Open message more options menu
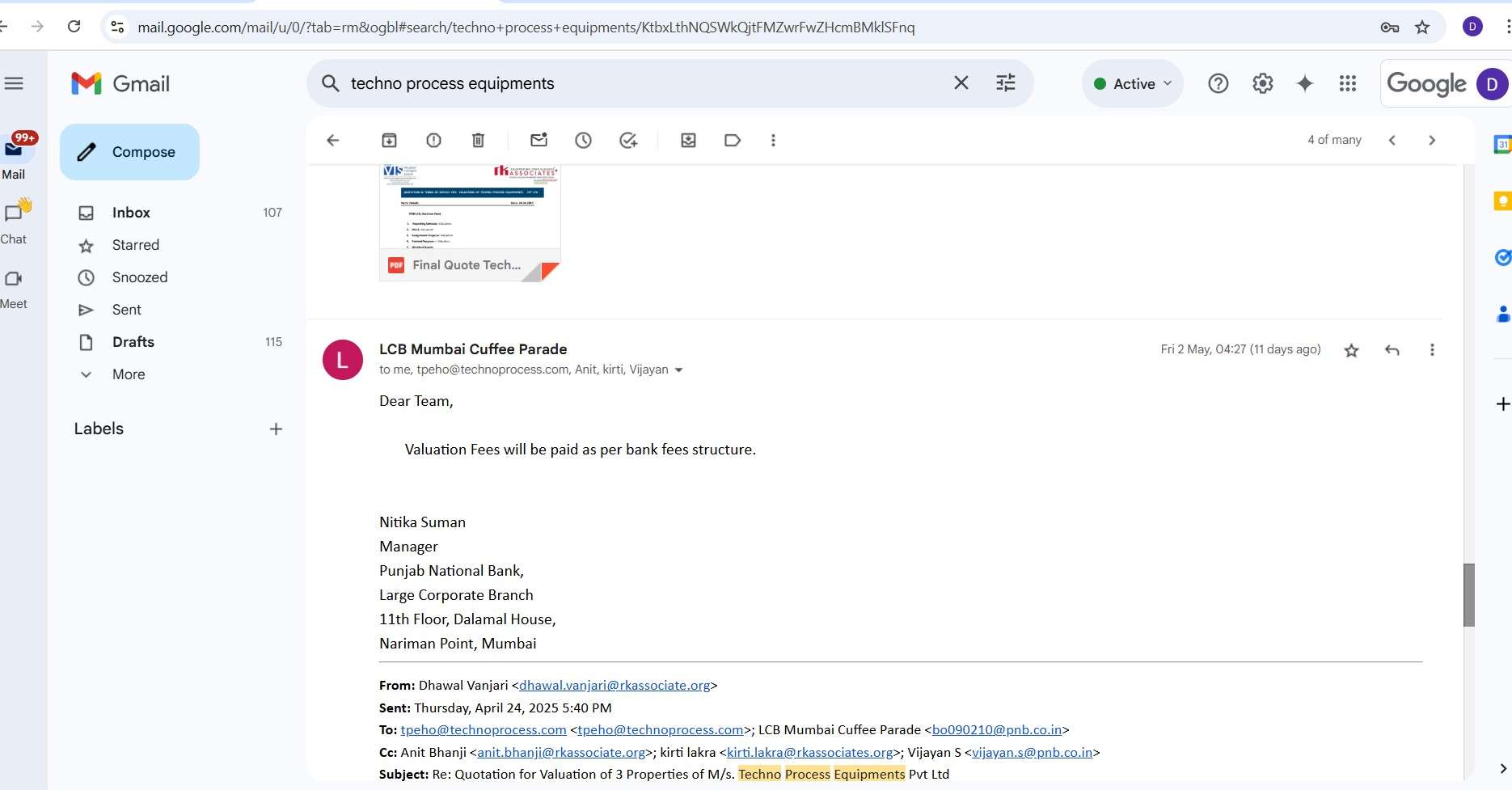 coord(1432,350)
